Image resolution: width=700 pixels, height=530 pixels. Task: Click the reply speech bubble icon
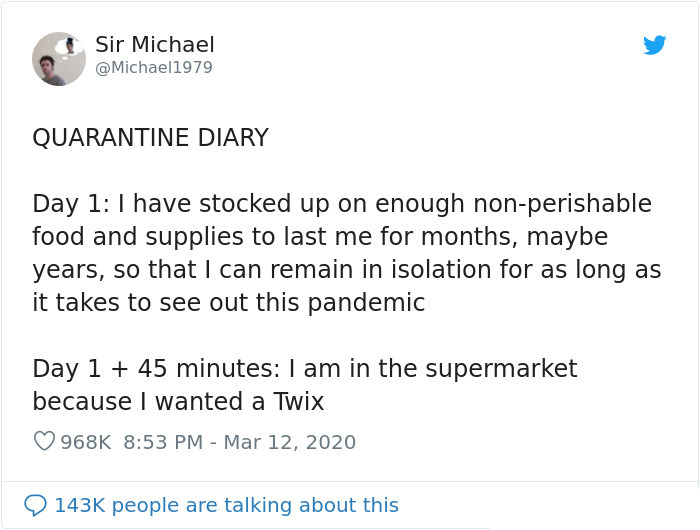coord(35,505)
